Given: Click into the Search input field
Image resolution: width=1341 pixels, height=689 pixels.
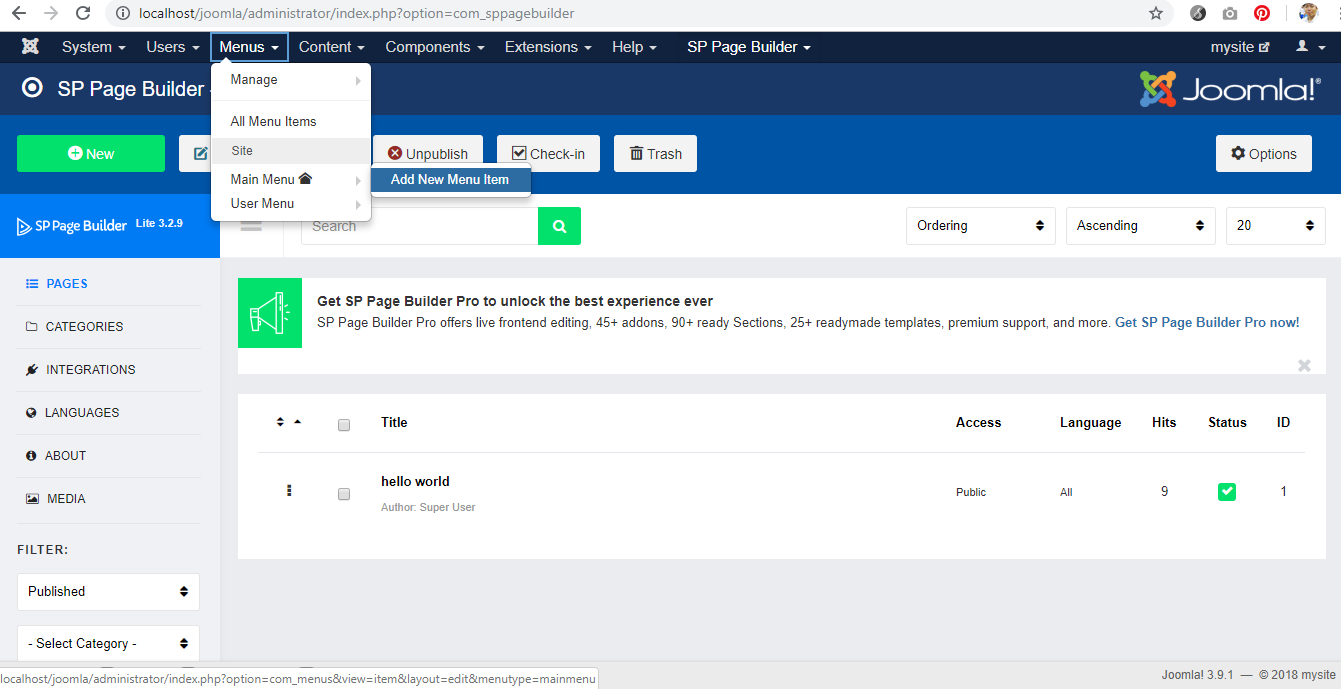Looking at the screenshot, I should (x=420, y=226).
